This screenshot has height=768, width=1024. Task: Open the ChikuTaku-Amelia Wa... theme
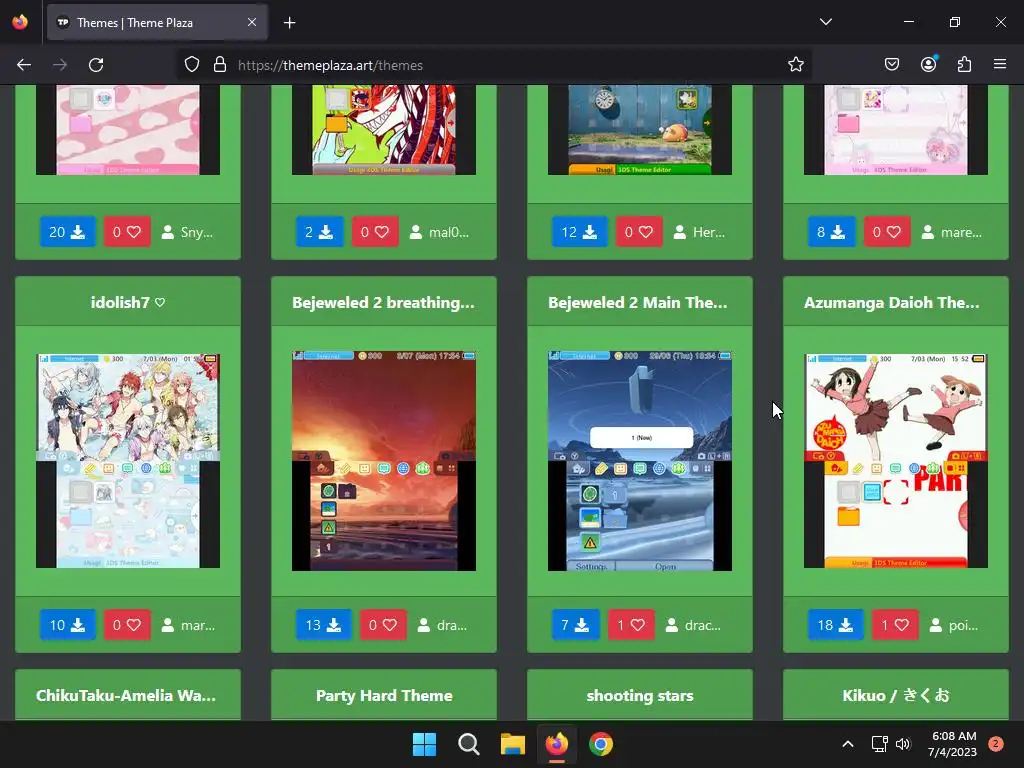click(126, 696)
